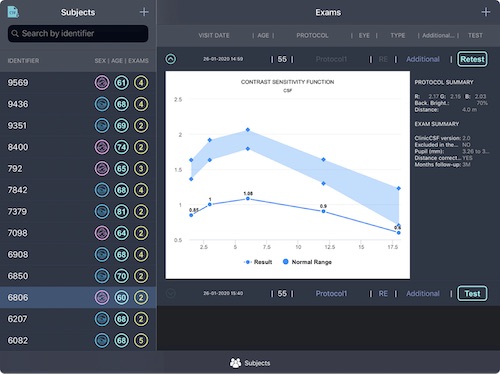Click sex icon for subject 6806
This screenshot has height=375, width=500.
(x=102, y=297)
